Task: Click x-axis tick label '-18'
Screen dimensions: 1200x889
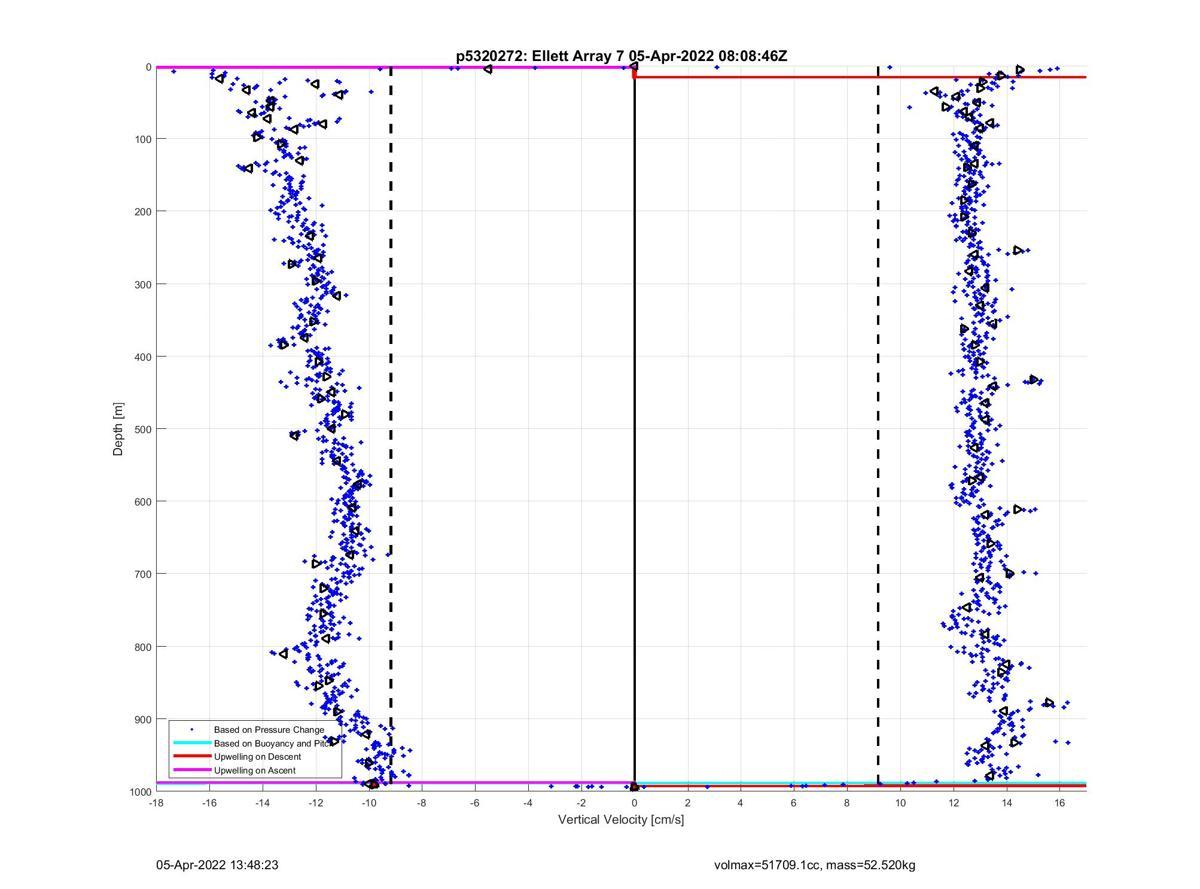Action: pos(156,802)
